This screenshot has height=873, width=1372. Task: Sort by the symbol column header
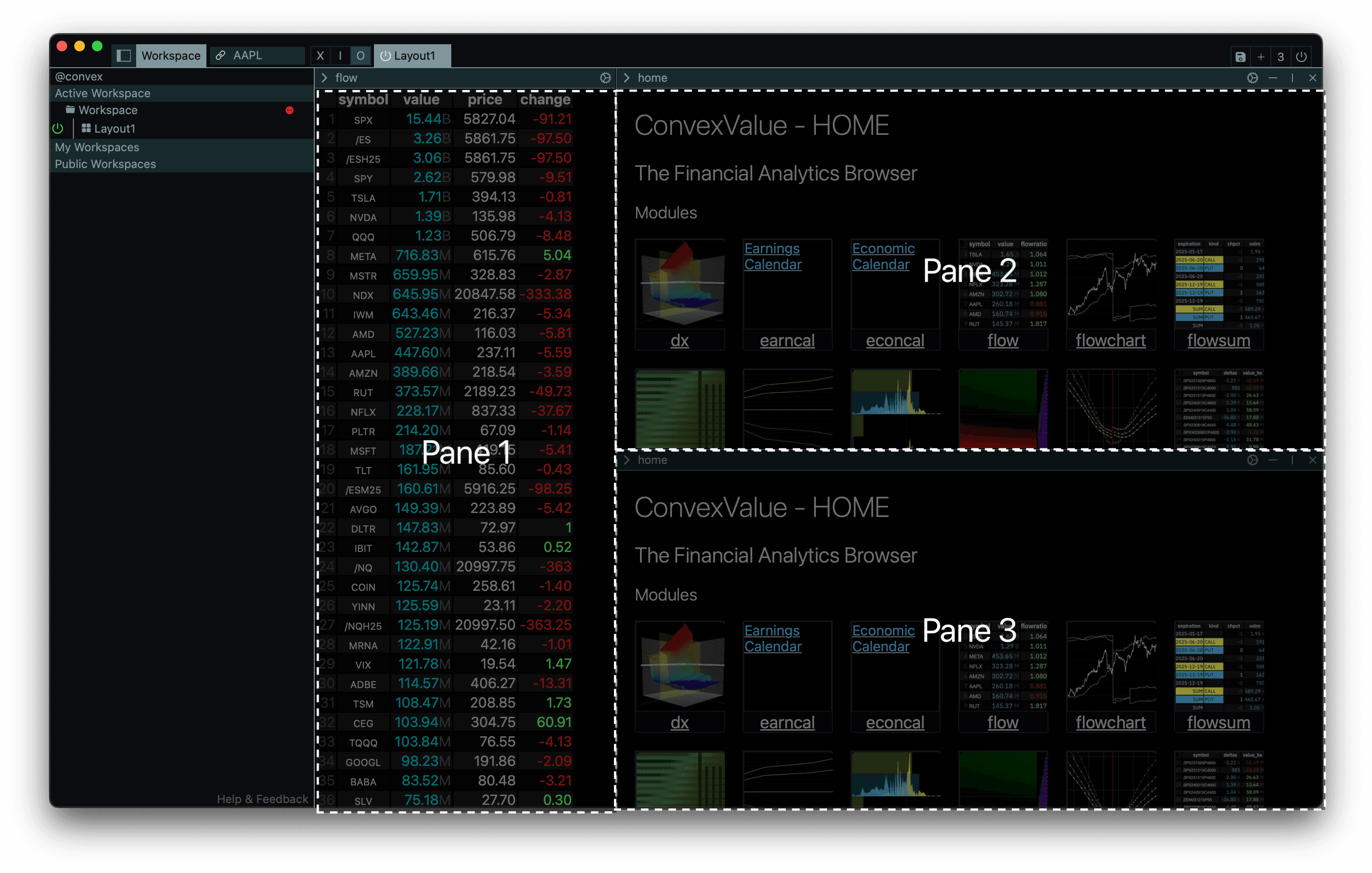[363, 100]
